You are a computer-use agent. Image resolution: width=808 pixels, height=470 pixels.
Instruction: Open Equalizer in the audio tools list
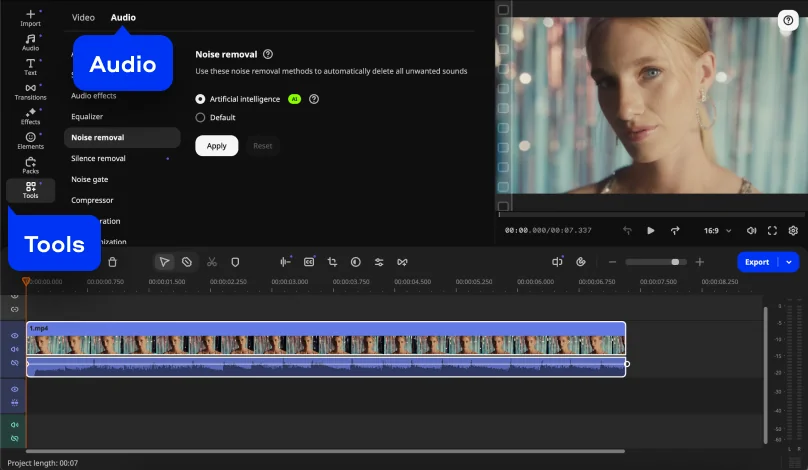87,116
